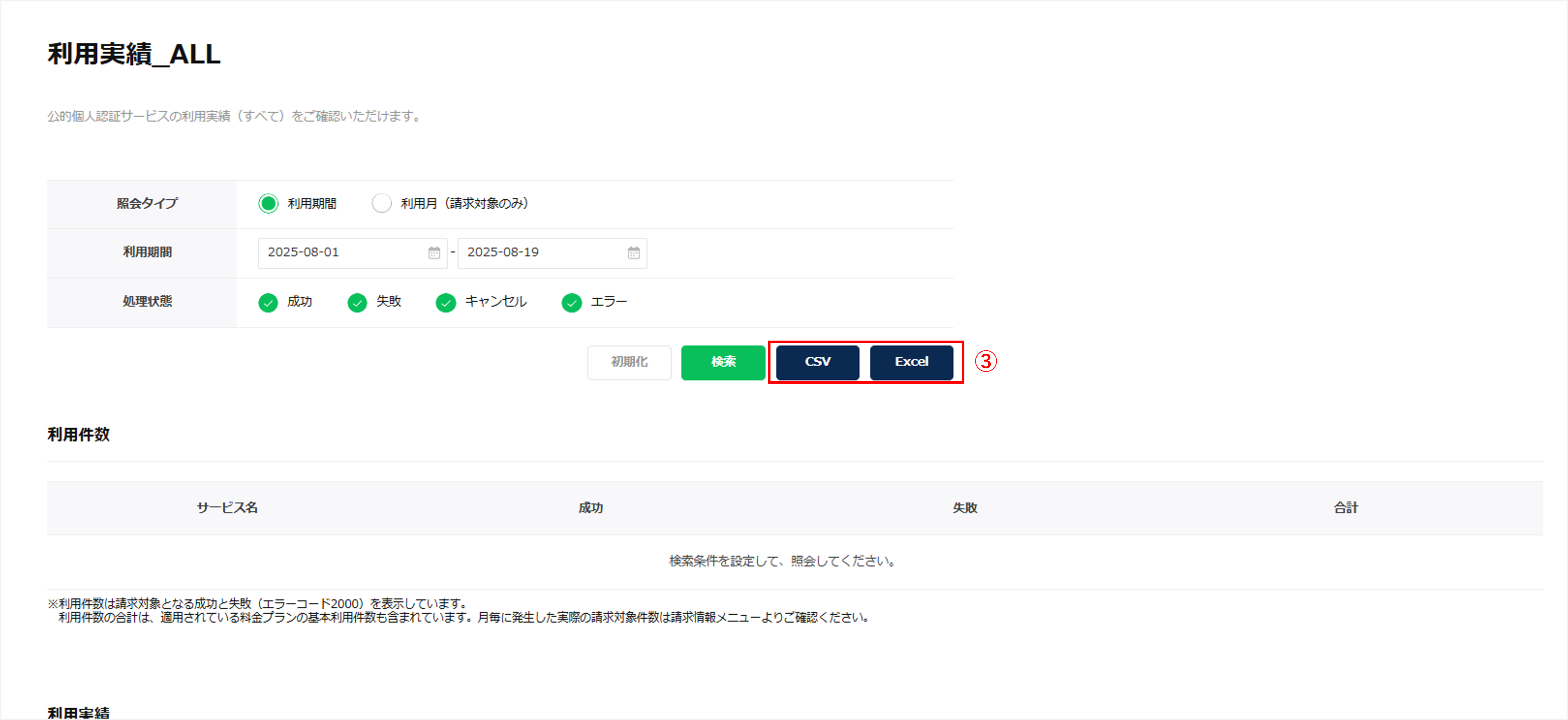The height and width of the screenshot is (720, 1568).
Task: Open the start date calendar picker
Action: [x=433, y=253]
